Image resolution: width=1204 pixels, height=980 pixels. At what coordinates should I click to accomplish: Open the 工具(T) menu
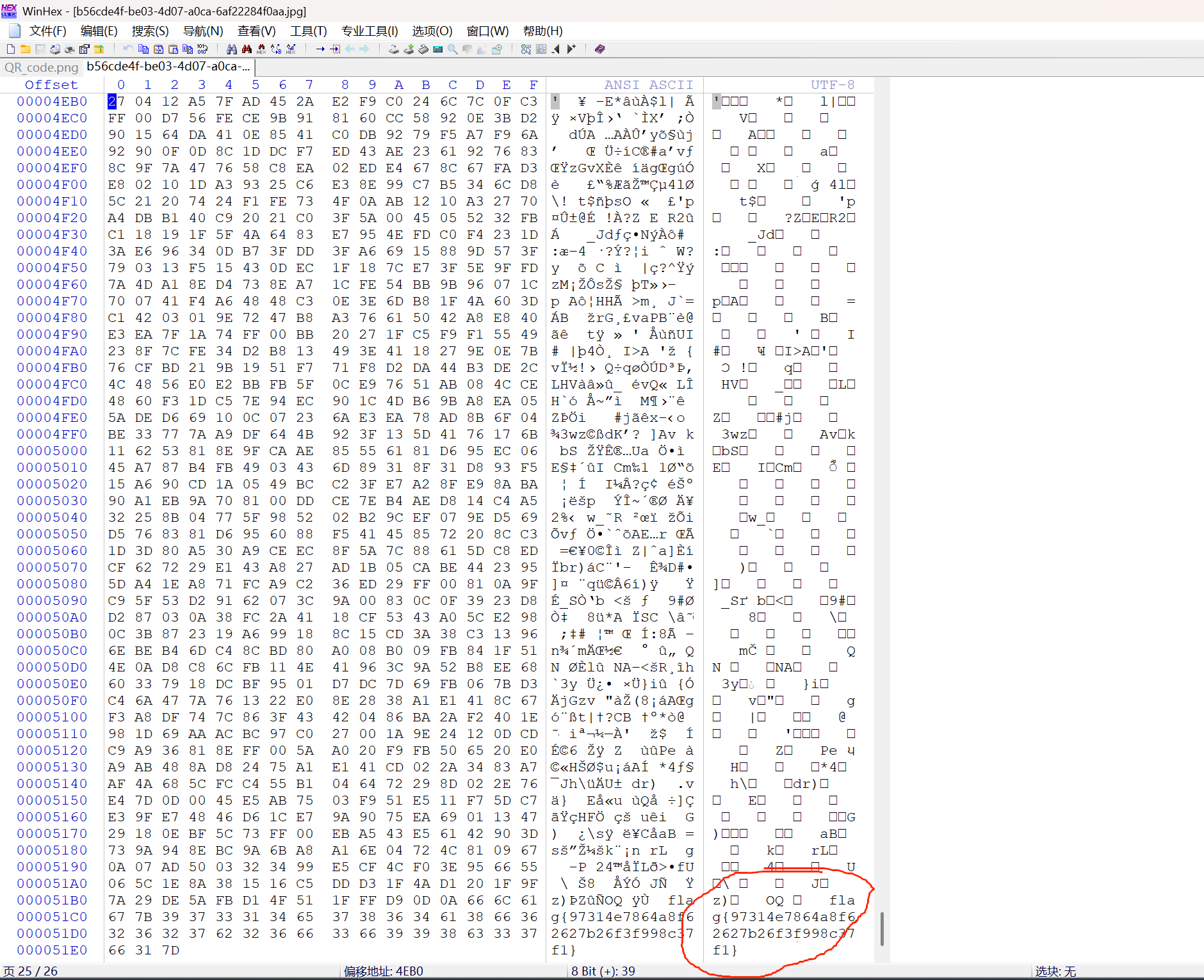point(308,31)
